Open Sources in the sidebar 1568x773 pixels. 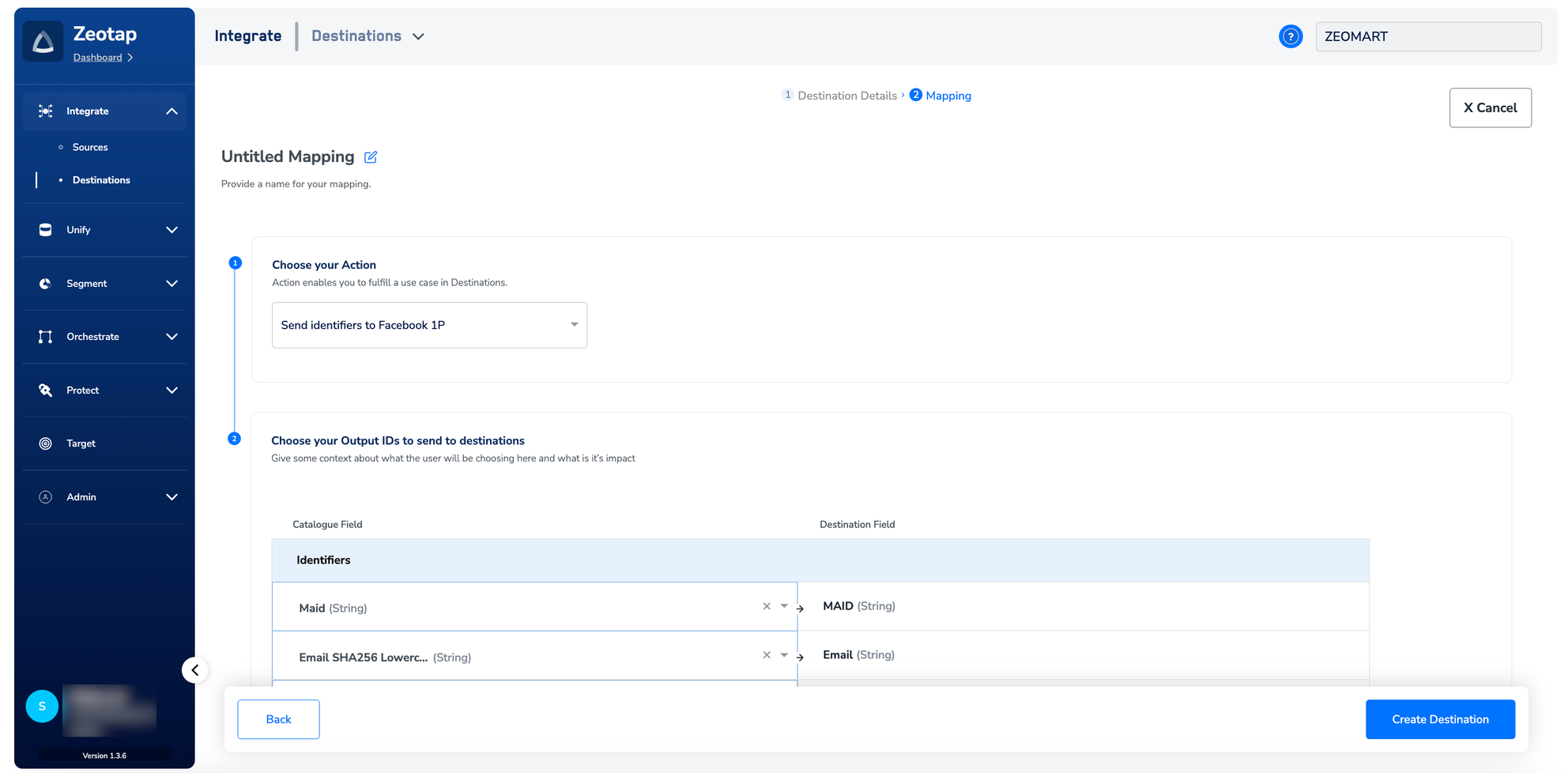point(90,147)
